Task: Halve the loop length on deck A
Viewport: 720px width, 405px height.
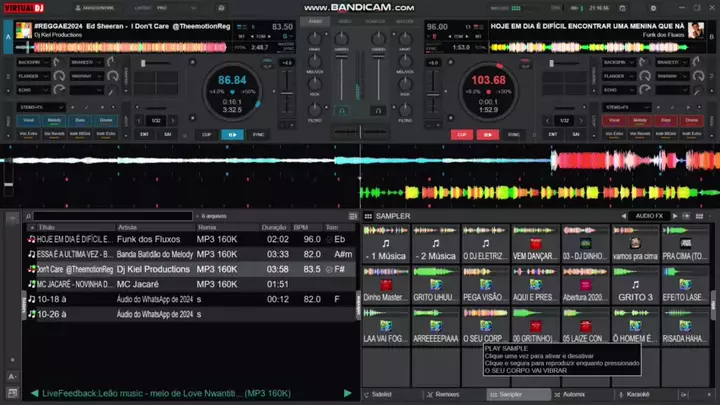Action: (x=139, y=121)
